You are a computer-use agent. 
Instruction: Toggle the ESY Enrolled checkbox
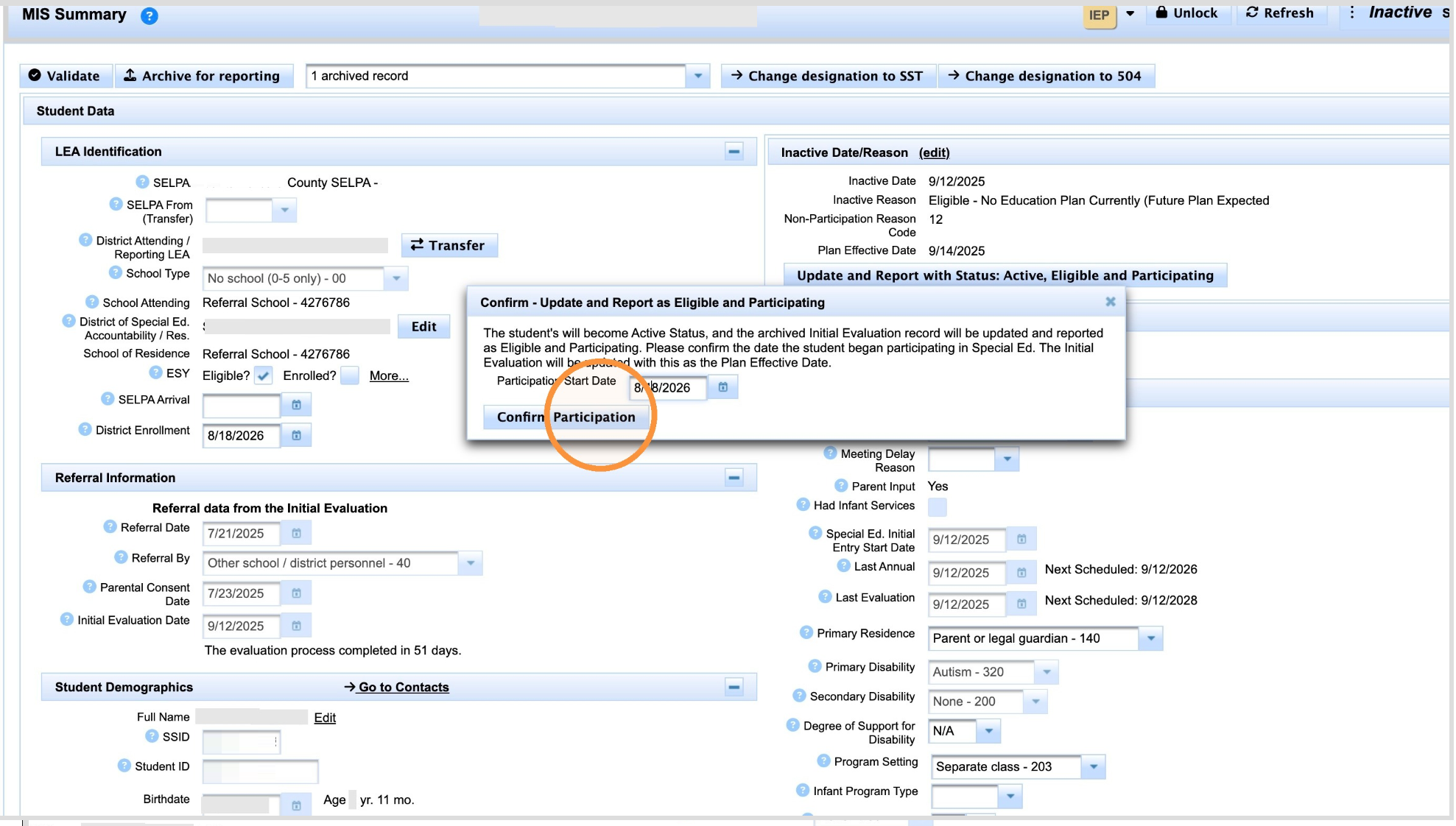click(x=350, y=376)
